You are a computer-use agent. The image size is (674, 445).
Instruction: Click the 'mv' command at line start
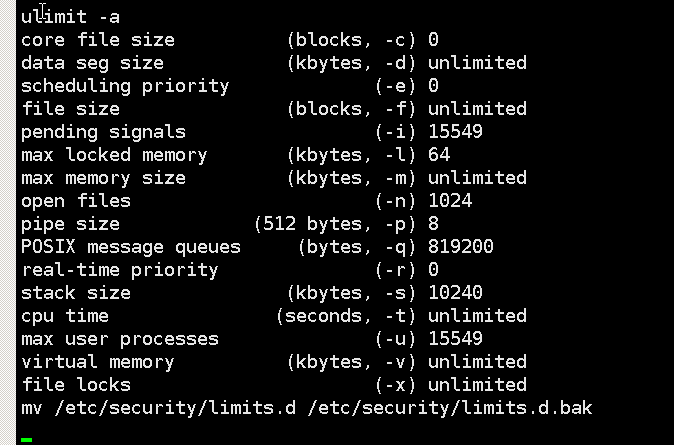[32, 408]
